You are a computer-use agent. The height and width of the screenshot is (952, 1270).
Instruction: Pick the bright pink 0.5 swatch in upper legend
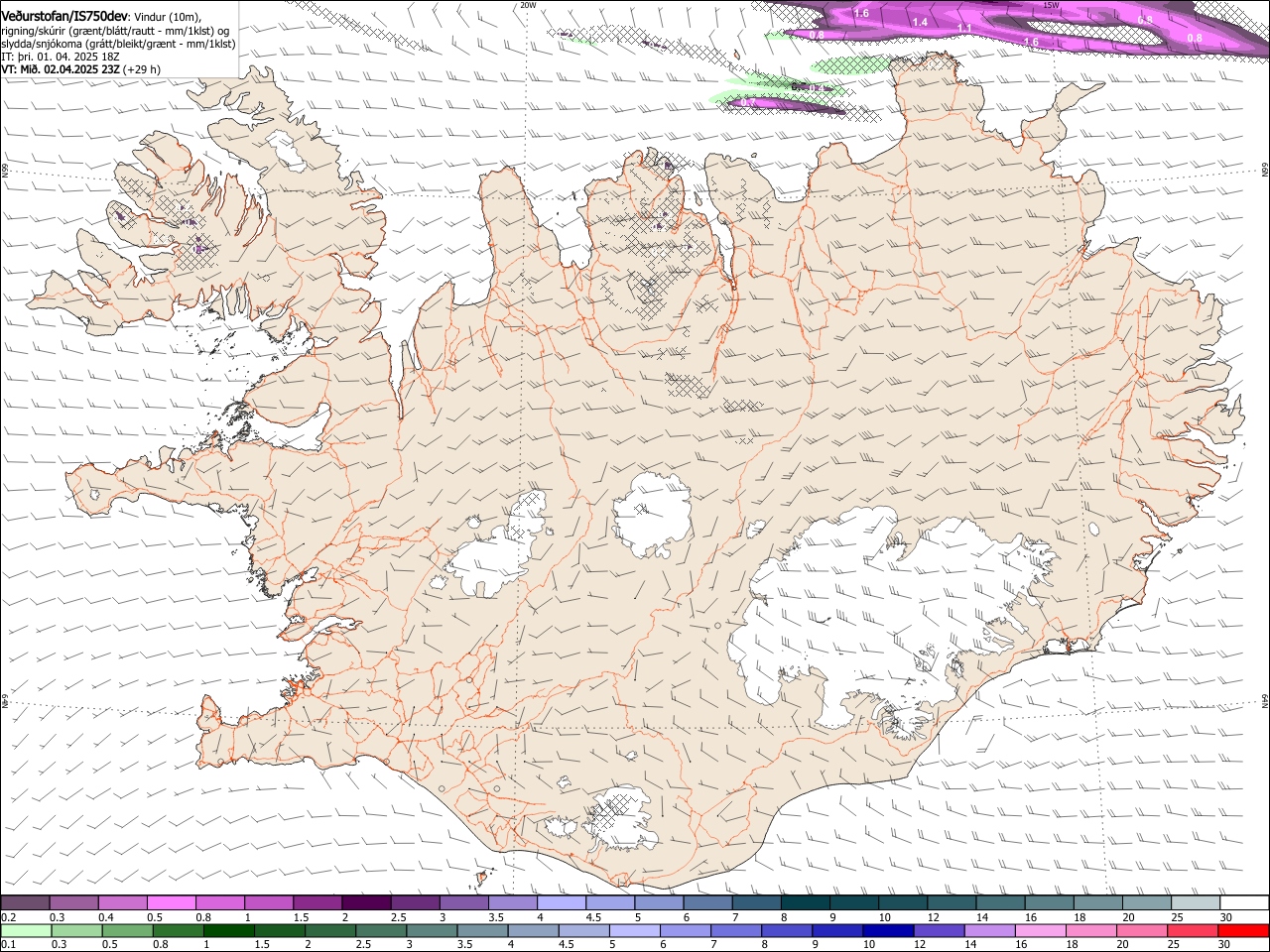click(x=172, y=902)
